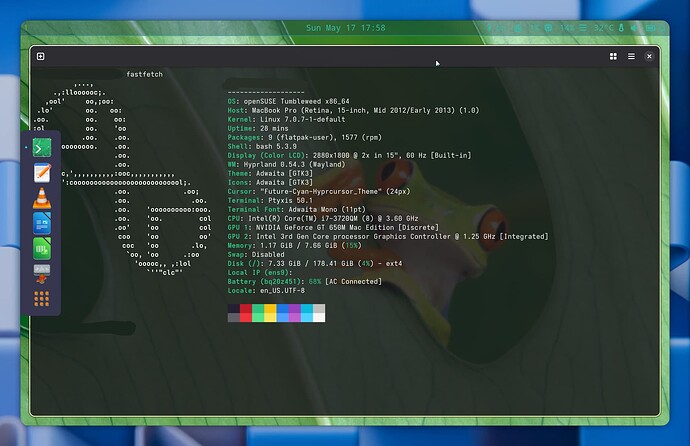Click the Swap line: Disabled
The image size is (690, 446).
(x=256, y=255)
